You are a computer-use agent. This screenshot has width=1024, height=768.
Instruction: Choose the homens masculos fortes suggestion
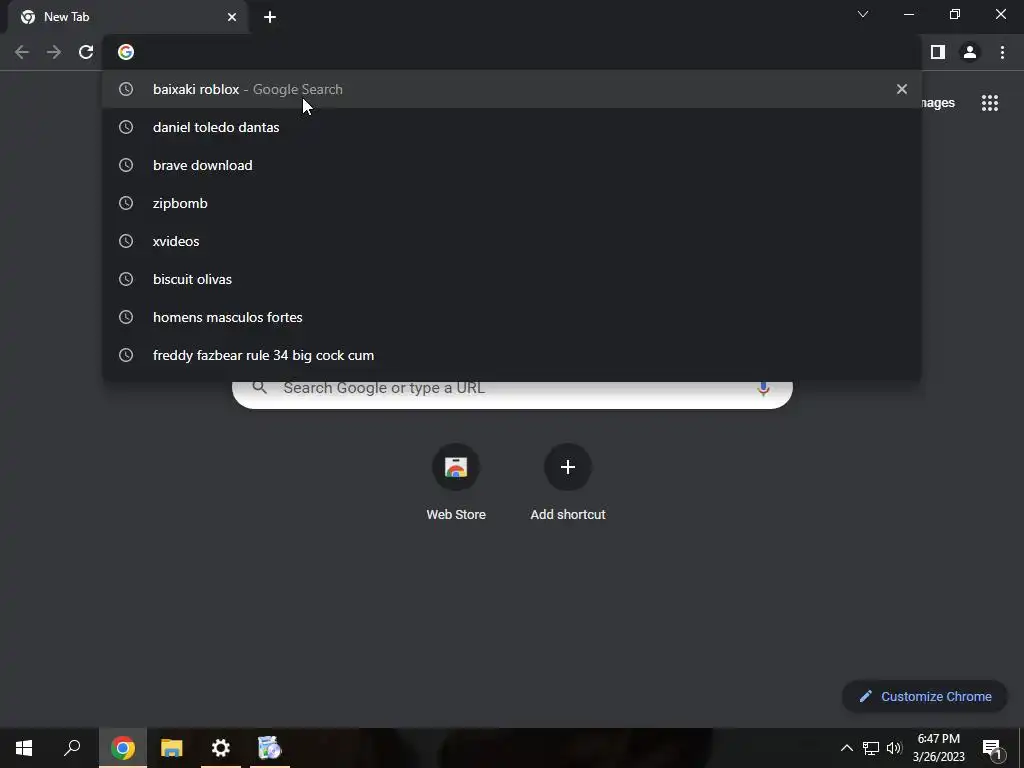[512, 317]
